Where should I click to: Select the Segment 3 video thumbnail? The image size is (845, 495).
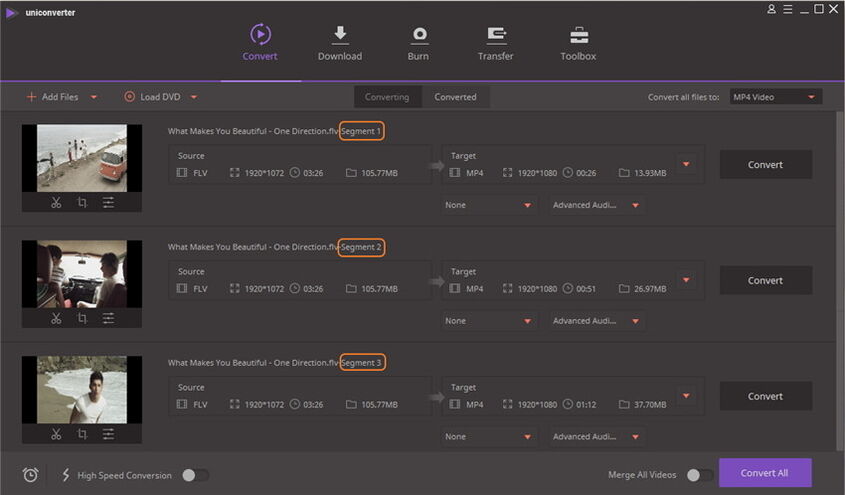tap(82, 390)
